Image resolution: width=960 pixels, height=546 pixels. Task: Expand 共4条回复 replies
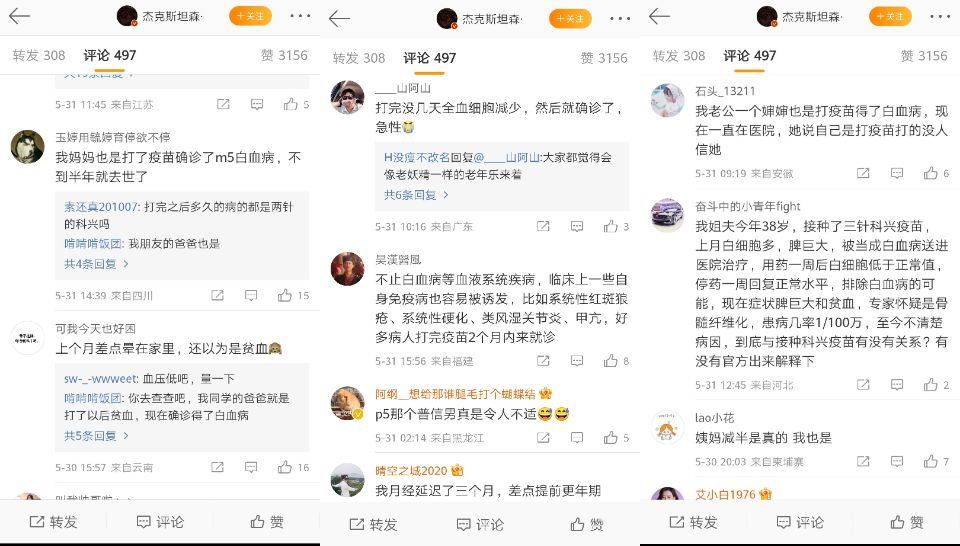click(96, 264)
